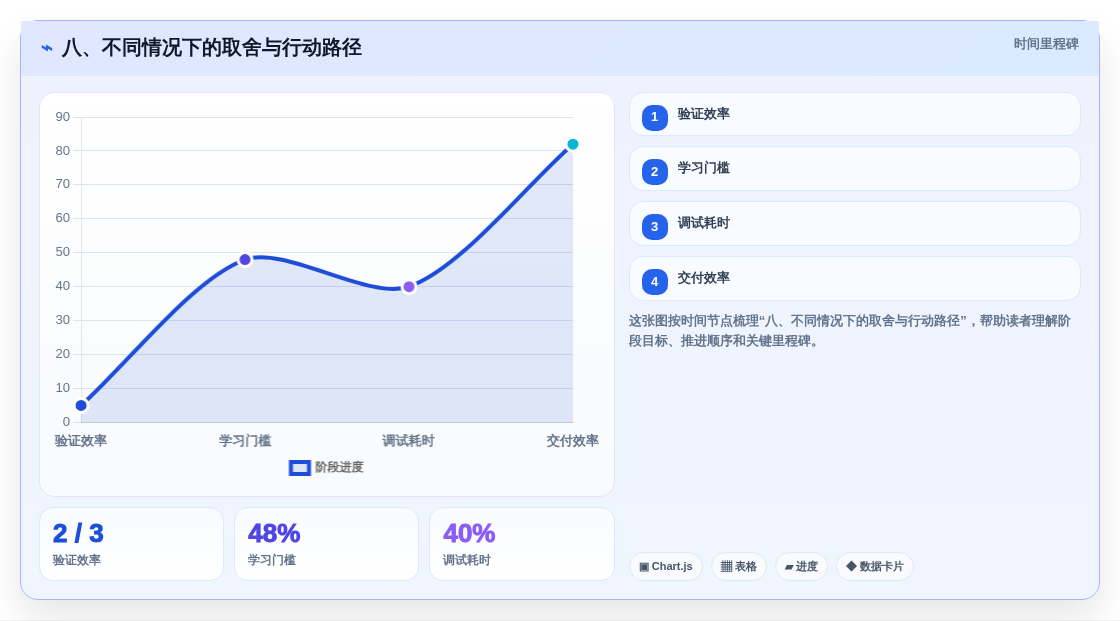Click the x-axis label 验证效率
The width and height of the screenshot is (1120, 621).
tap(81, 441)
